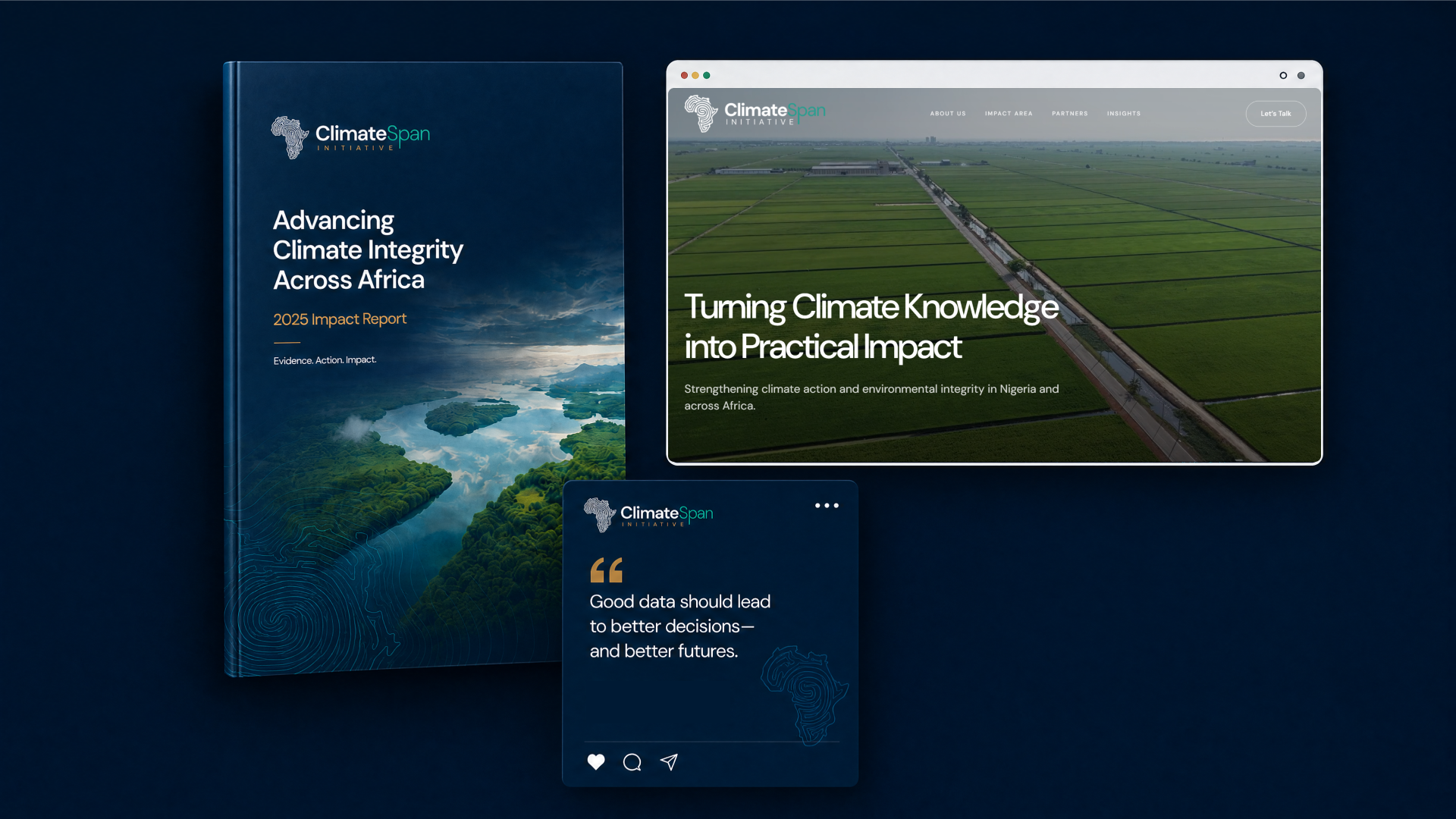The image size is (1456, 819).
Task: Click the ClimateSpan logo on report cover
Action: (x=350, y=137)
